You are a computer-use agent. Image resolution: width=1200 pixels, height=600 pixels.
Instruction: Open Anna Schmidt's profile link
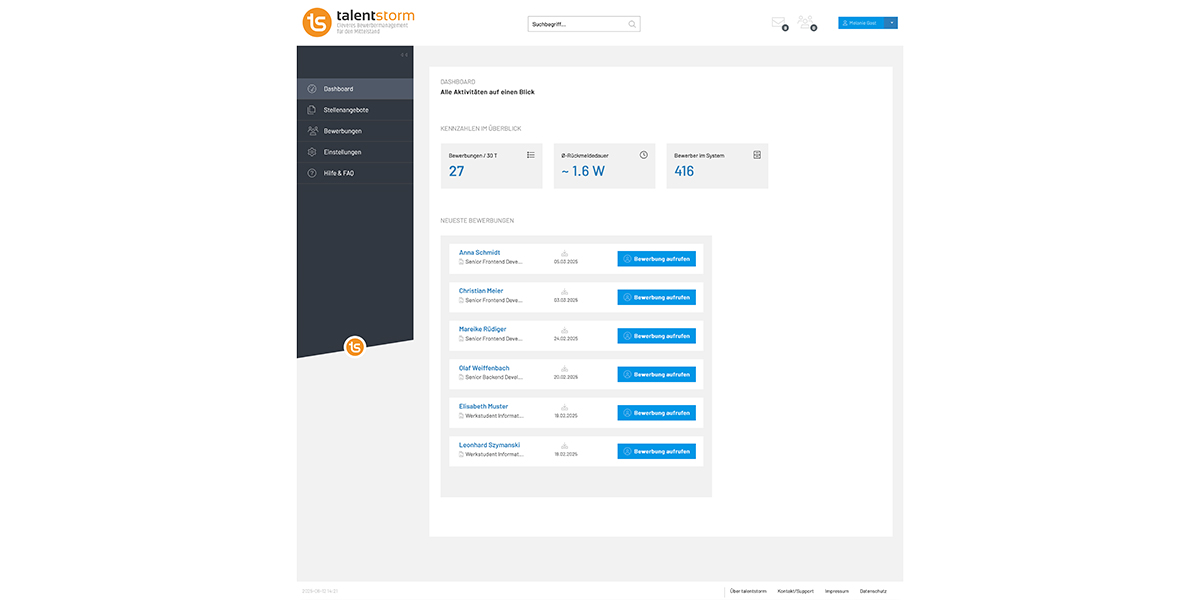tap(479, 252)
